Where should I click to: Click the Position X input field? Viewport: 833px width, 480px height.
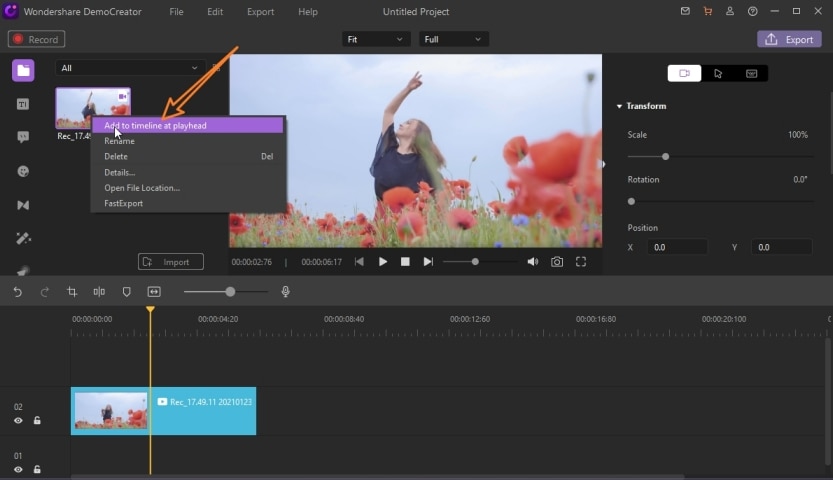[x=677, y=247]
